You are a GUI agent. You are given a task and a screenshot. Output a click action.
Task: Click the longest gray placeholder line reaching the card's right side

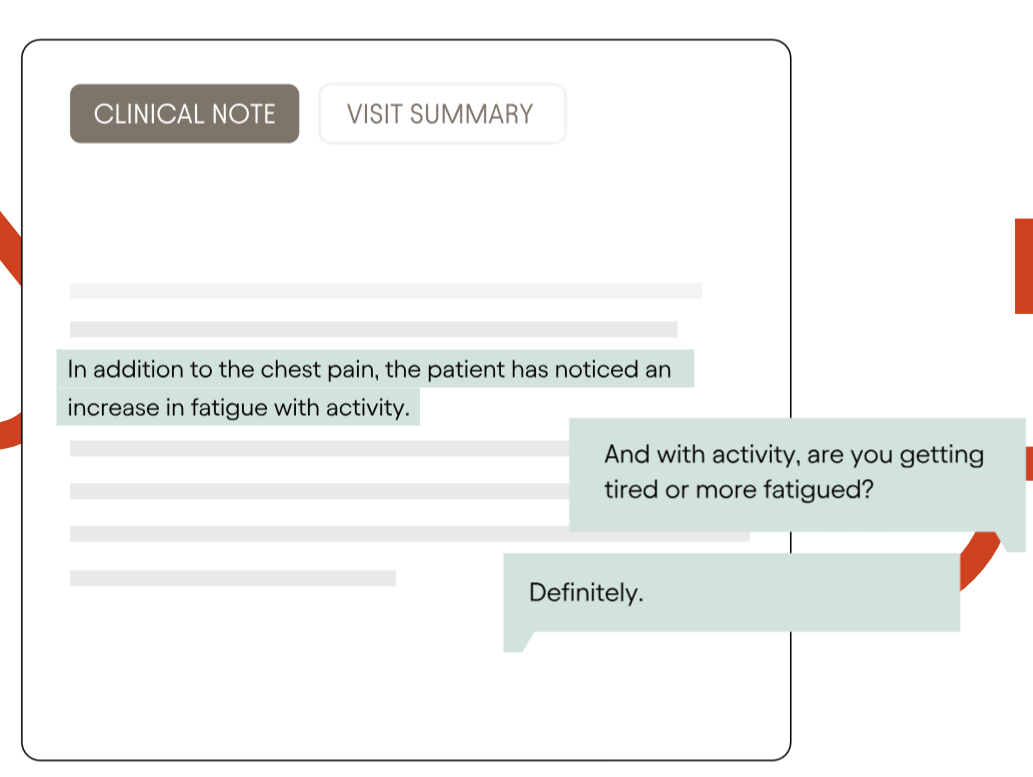click(410, 534)
